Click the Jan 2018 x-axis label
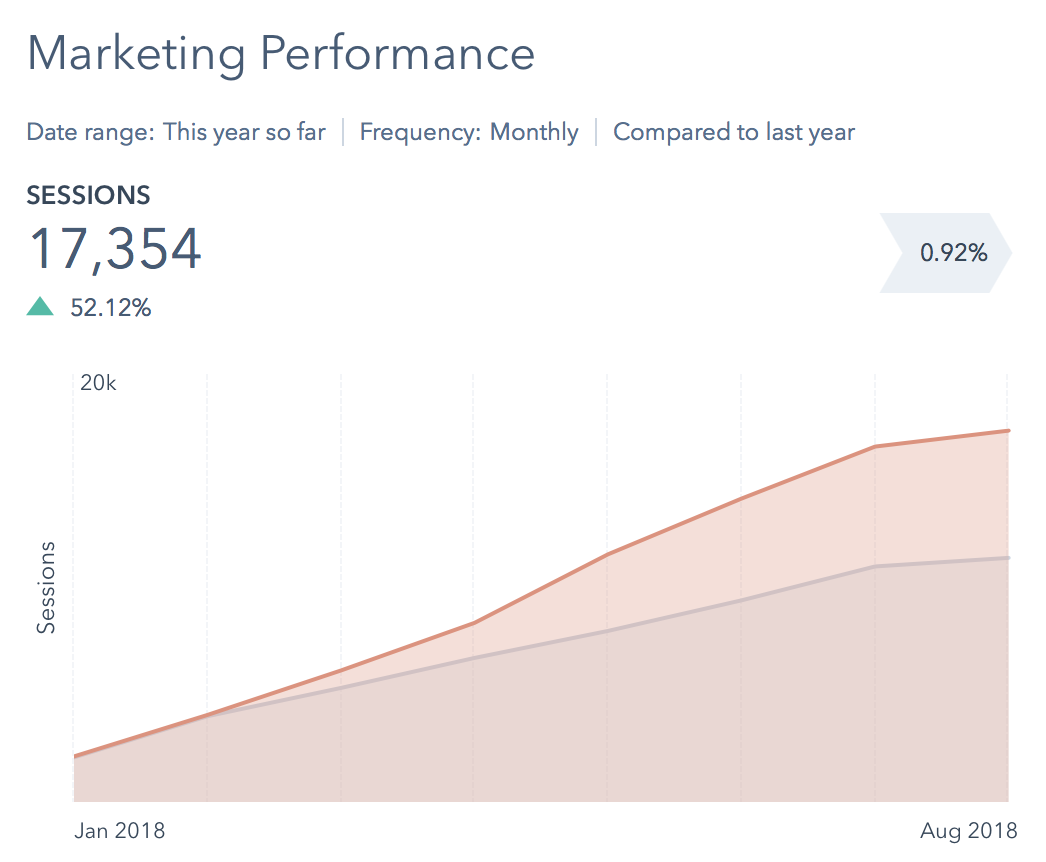The width and height of the screenshot is (1046, 862). point(120,830)
